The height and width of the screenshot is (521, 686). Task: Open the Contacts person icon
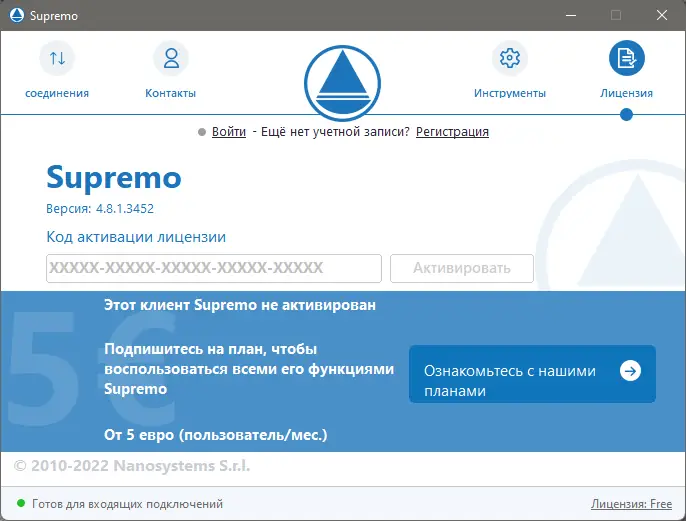point(171,58)
